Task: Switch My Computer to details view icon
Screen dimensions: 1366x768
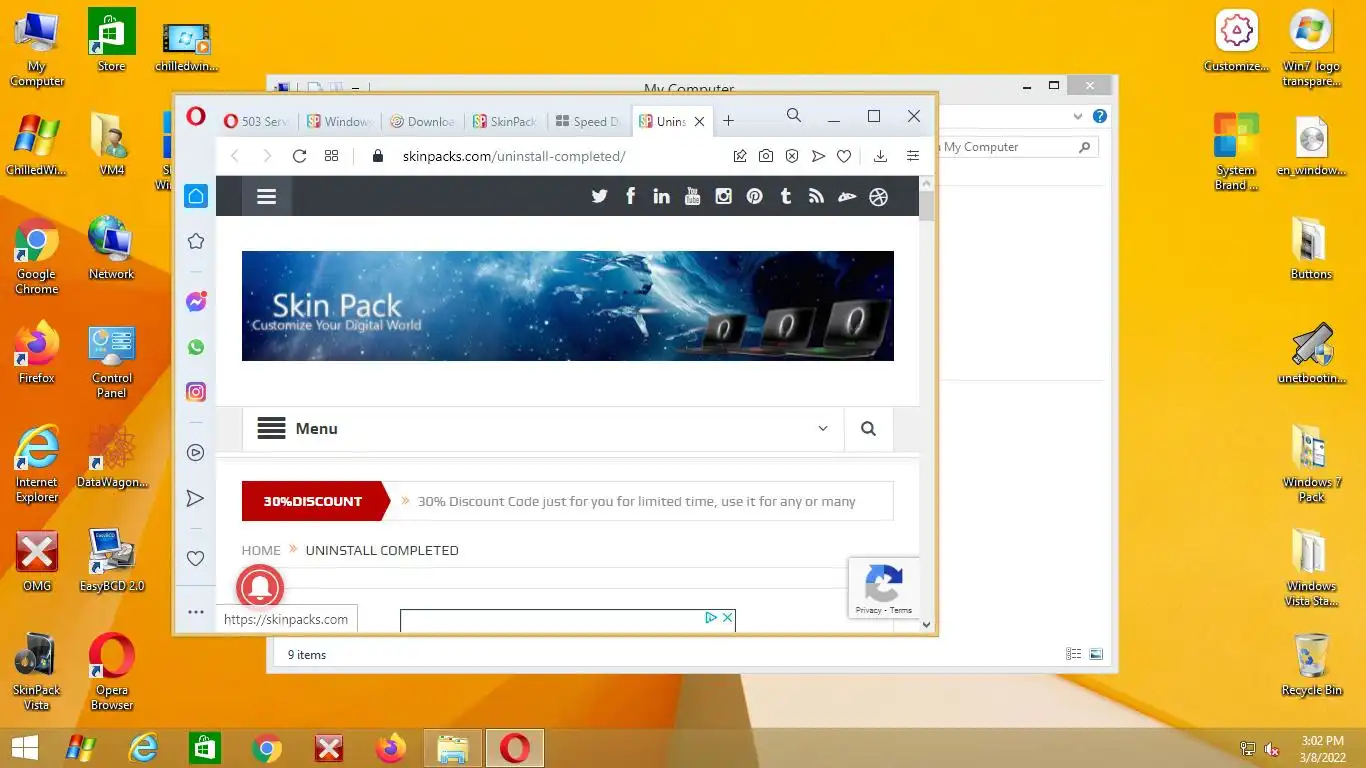Action: pos(1074,654)
